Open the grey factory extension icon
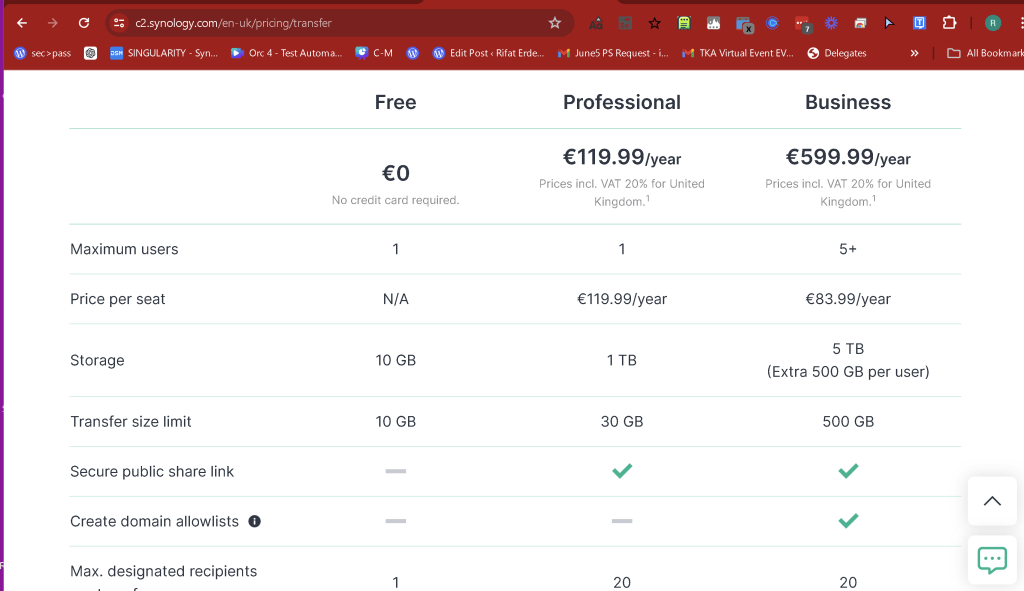The width and height of the screenshot is (1024, 591). pos(713,24)
